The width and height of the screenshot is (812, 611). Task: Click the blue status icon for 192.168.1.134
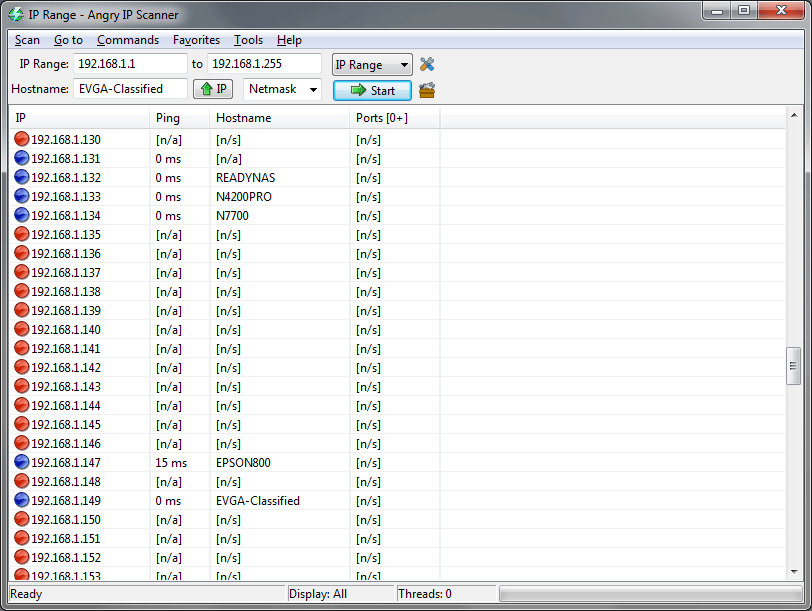pyautogui.click(x=22, y=215)
